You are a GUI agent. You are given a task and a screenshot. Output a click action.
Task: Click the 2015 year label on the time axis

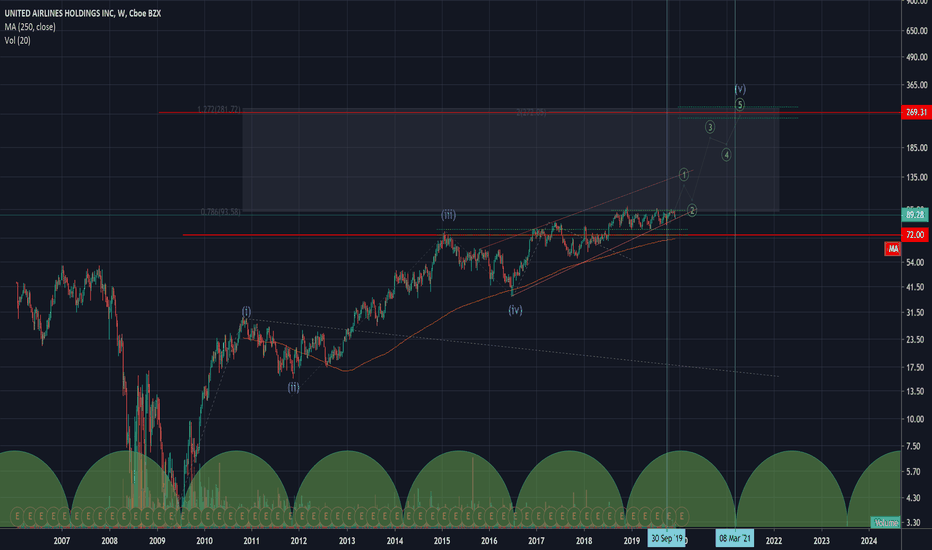[x=442, y=540]
